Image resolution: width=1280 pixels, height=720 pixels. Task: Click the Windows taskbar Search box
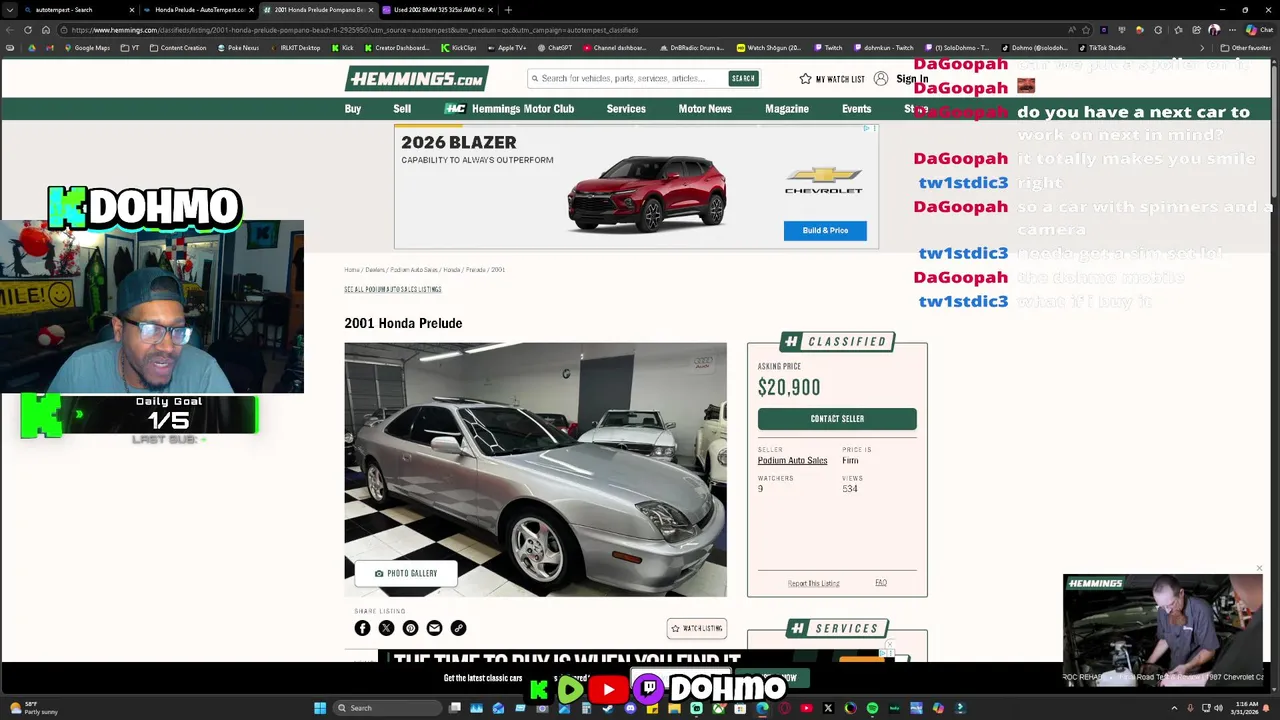point(385,708)
